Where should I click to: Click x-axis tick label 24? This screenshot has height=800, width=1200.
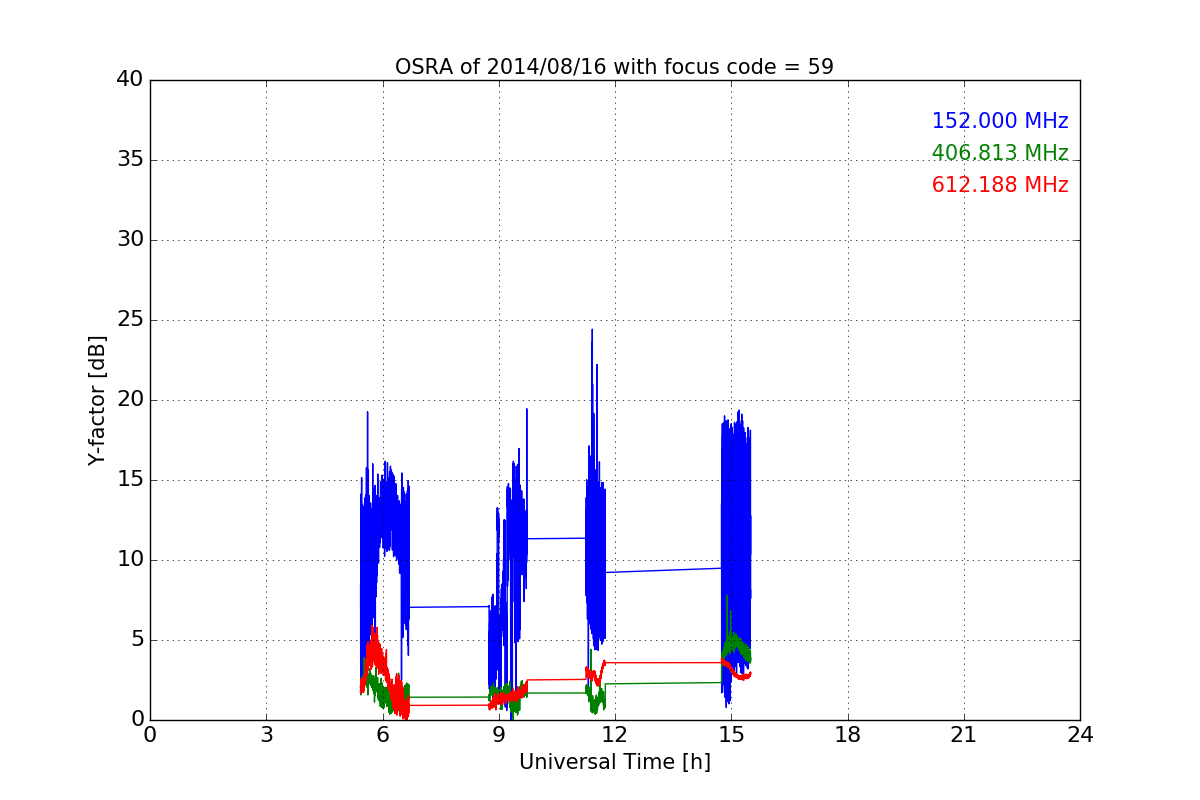click(x=1080, y=735)
